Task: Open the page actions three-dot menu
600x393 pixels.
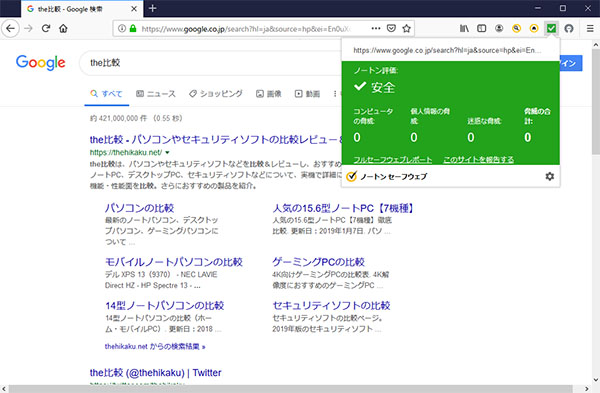Action: [376, 28]
